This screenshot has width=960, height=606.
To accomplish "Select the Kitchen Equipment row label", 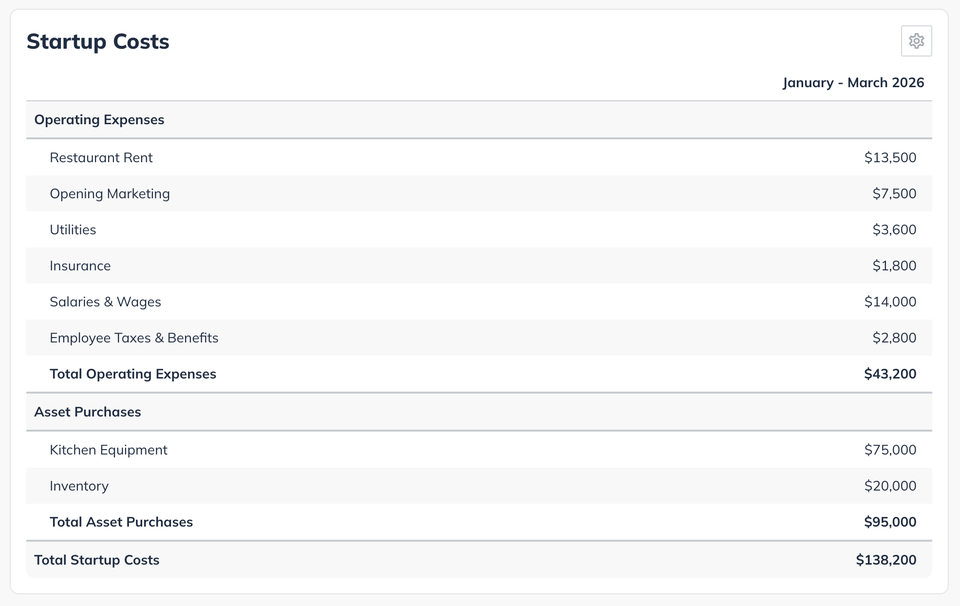I will pyautogui.click(x=108, y=450).
